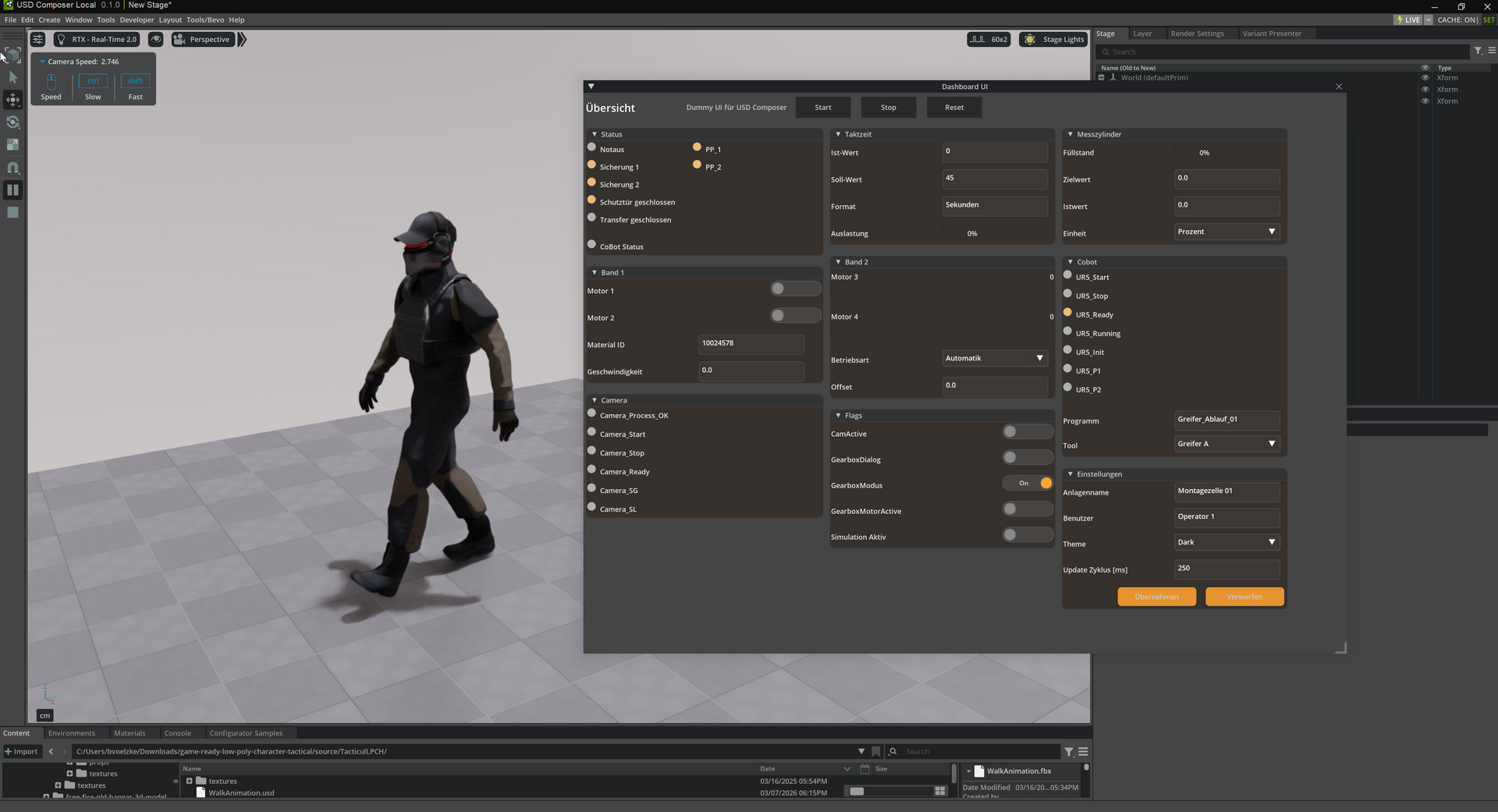Choose the Rotate tool in left toolbar
The image size is (1498, 812).
(x=13, y=122)
